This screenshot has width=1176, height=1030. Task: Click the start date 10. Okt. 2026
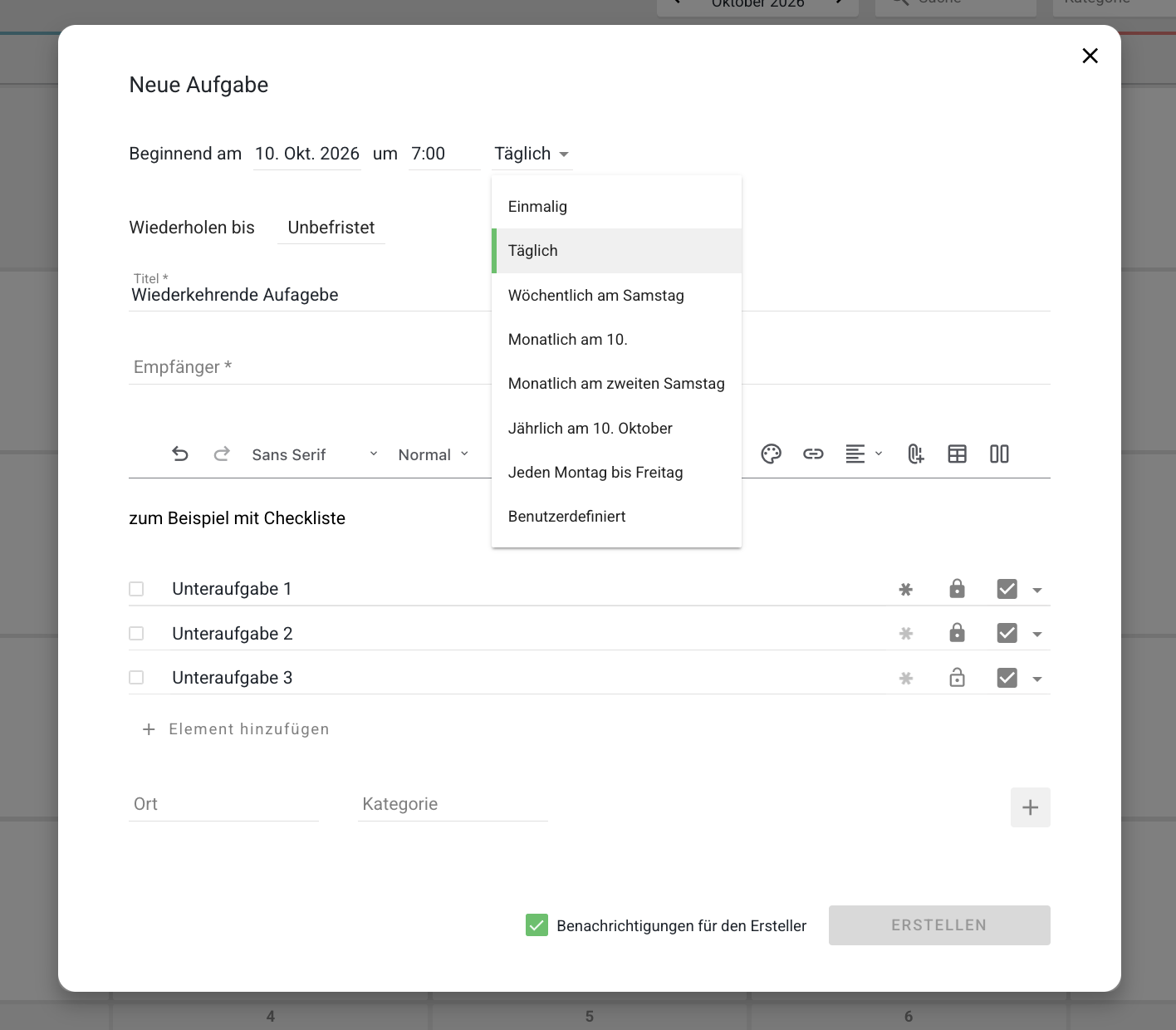[x=307, y=154]
